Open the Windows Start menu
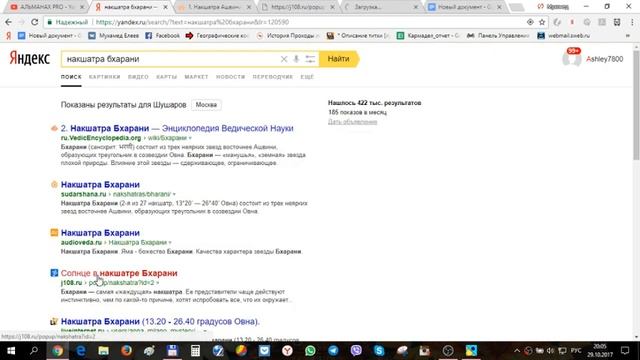Viewport: 640px width, 360px height. pos(11,351)
